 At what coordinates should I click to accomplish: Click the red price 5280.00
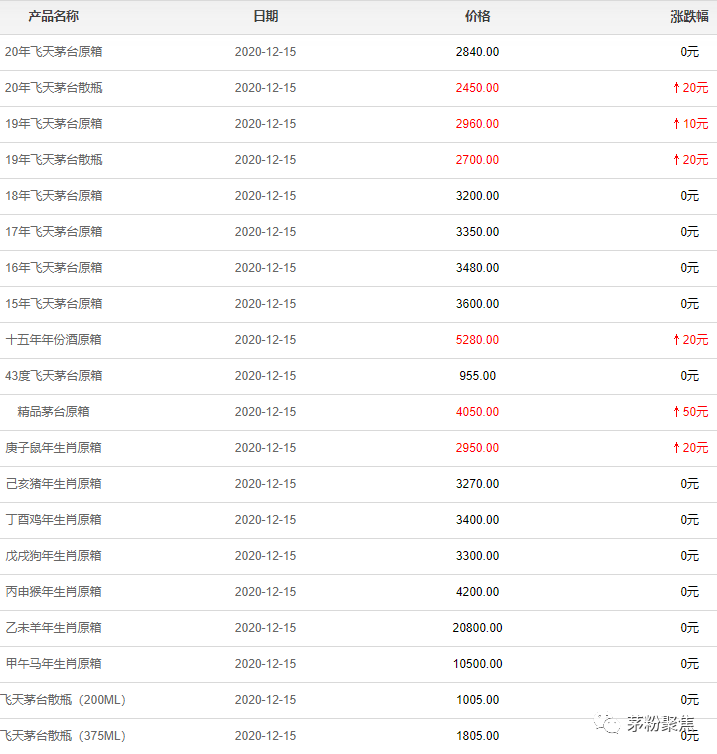coord(478,340)
